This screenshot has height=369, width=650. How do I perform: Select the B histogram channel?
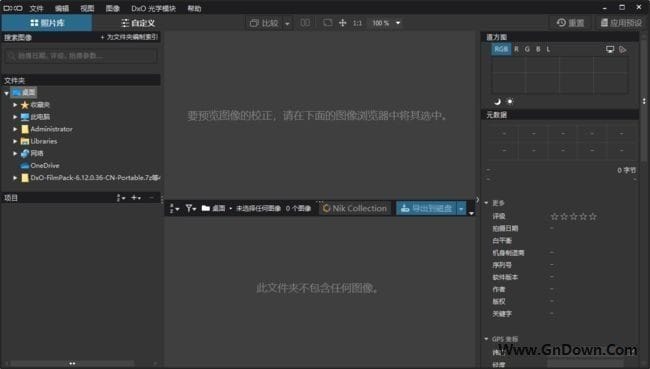(x=538, y=49)
